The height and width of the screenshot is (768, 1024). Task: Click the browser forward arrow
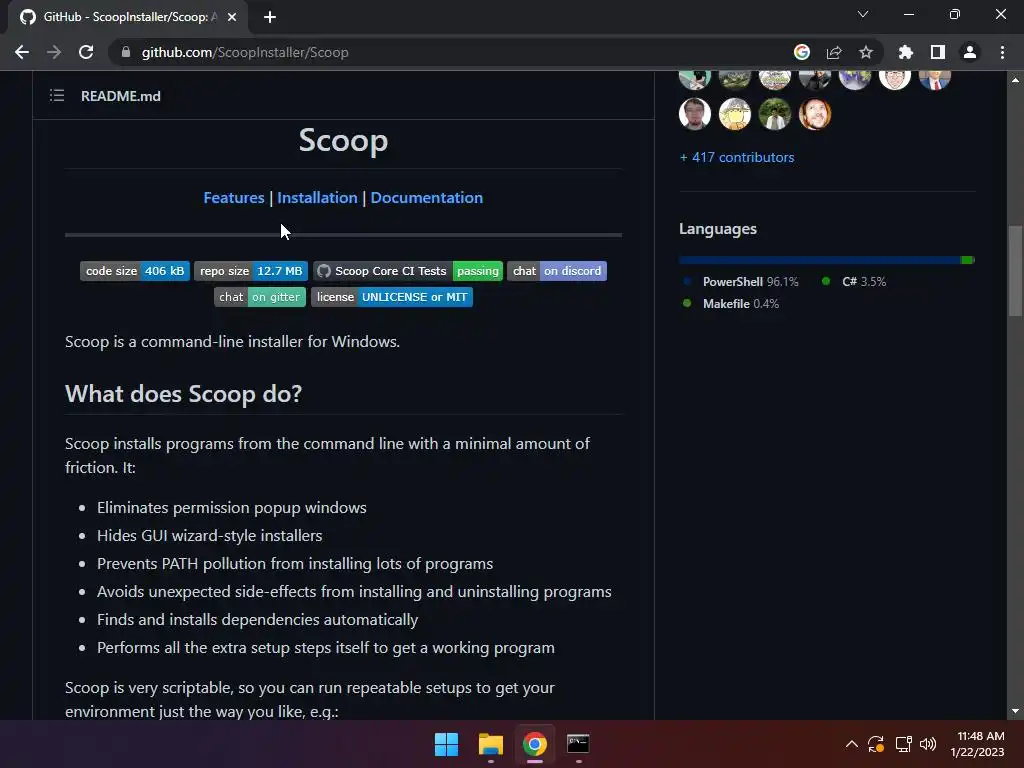(54, 52)
